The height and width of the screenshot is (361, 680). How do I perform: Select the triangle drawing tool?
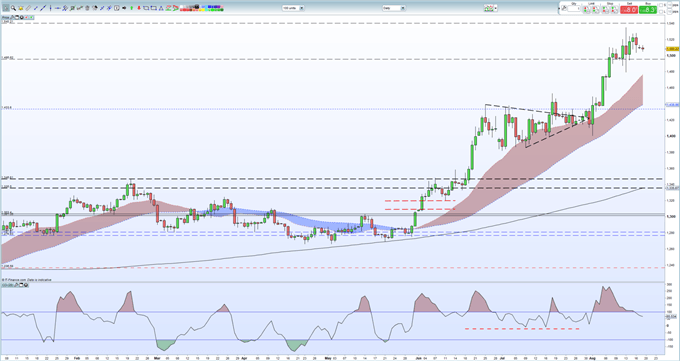coord(161,8)
